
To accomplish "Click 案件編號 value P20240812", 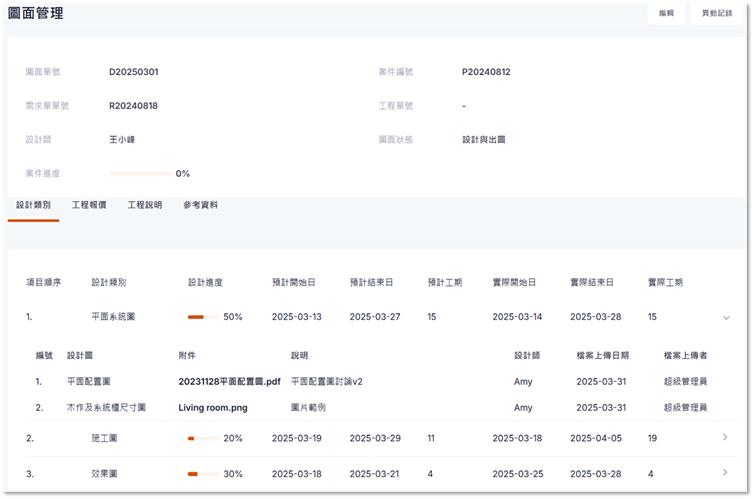I will pyautogui.click(x=487, y=72).
